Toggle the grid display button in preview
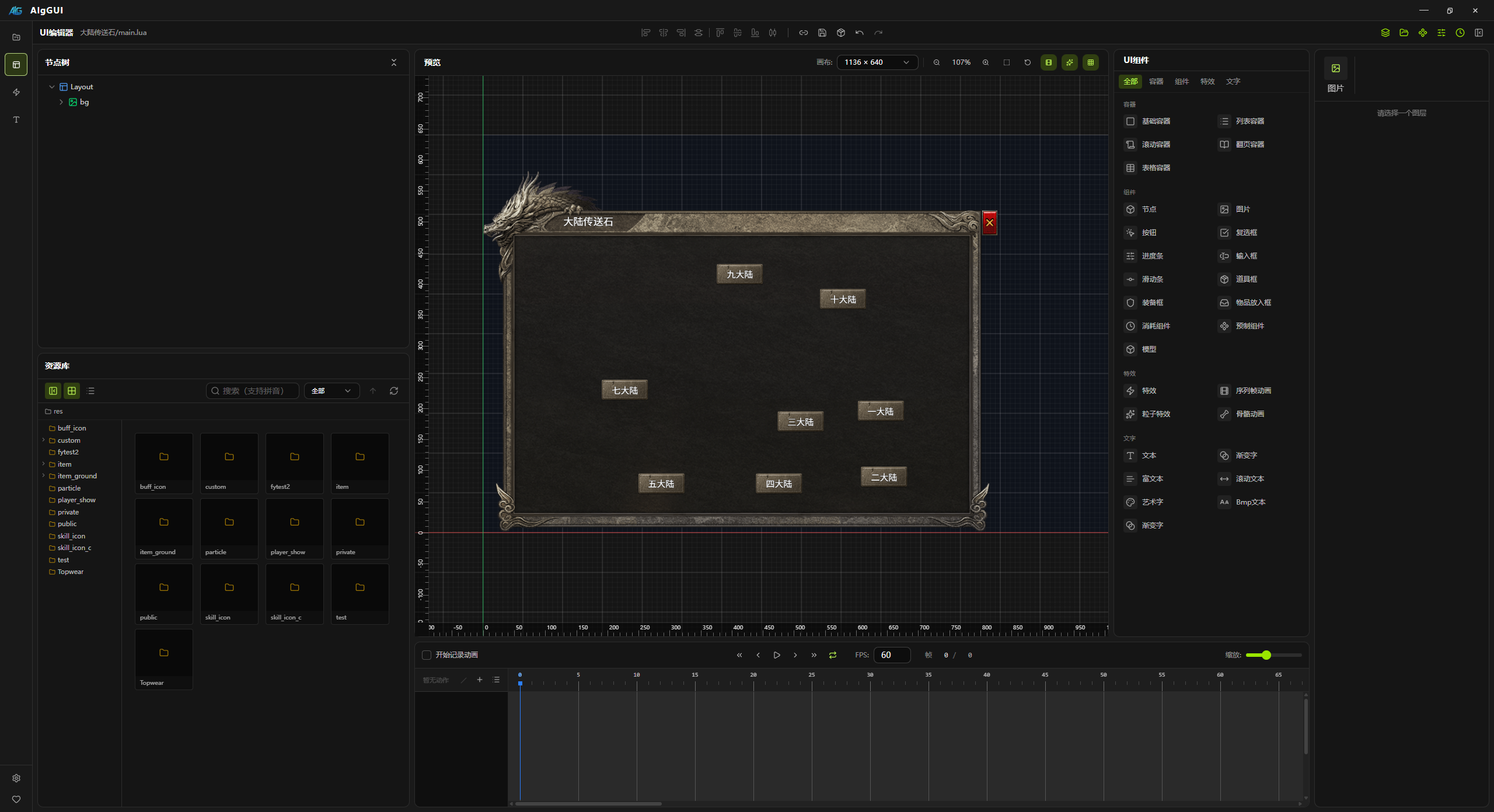 pyautogui.click(x=1091, y=62)
